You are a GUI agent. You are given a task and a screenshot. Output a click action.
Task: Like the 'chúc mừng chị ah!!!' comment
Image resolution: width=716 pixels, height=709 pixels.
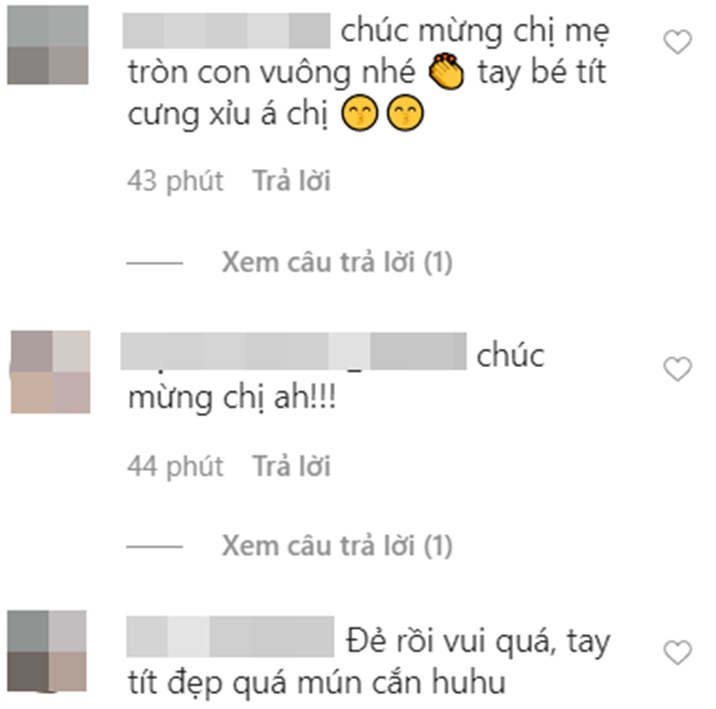677,368
